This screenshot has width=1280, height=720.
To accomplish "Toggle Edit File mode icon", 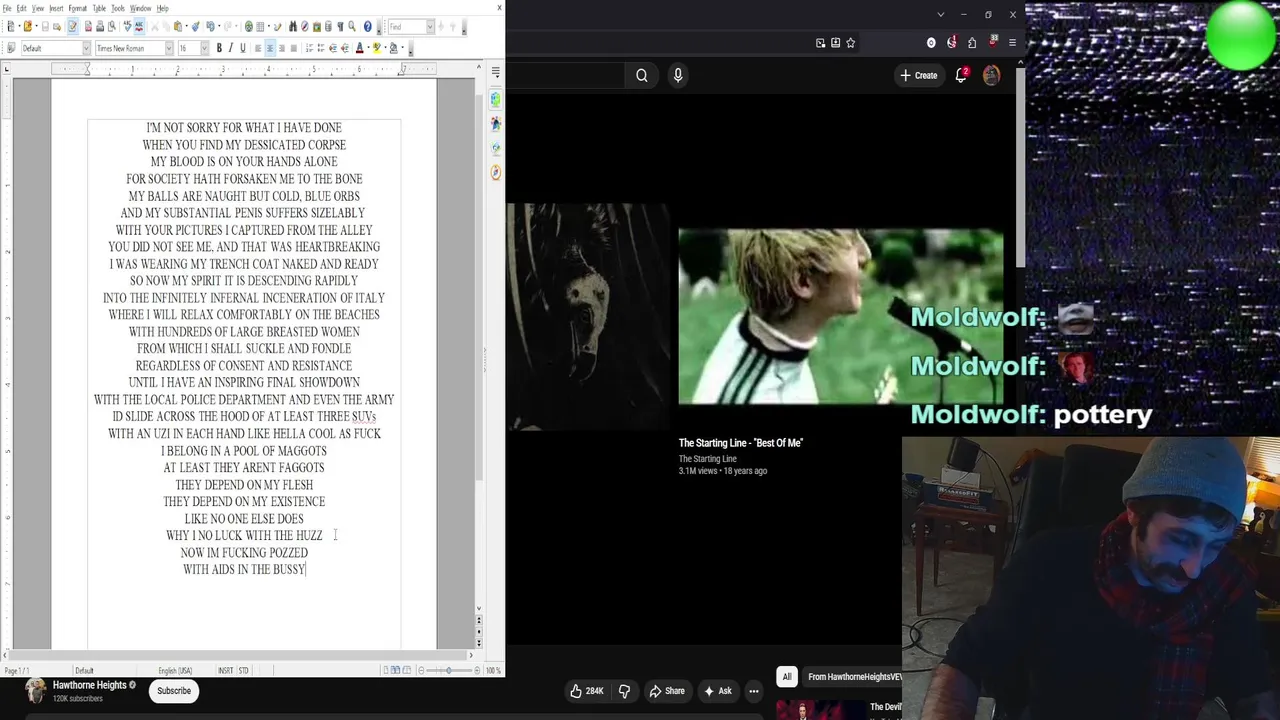I will coord(72,27).
